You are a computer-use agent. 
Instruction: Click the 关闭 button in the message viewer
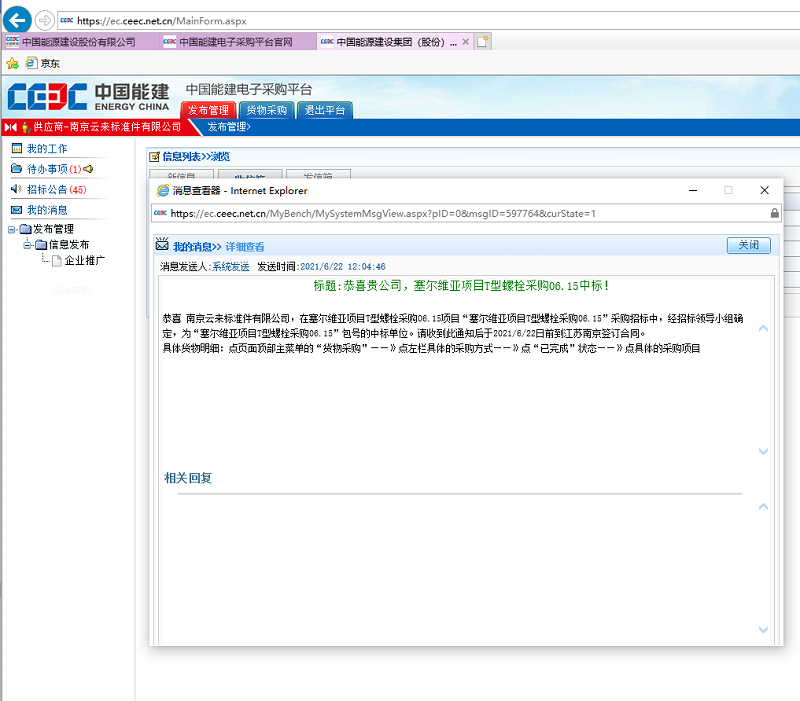pyautogui.click(x=748, y=244)
